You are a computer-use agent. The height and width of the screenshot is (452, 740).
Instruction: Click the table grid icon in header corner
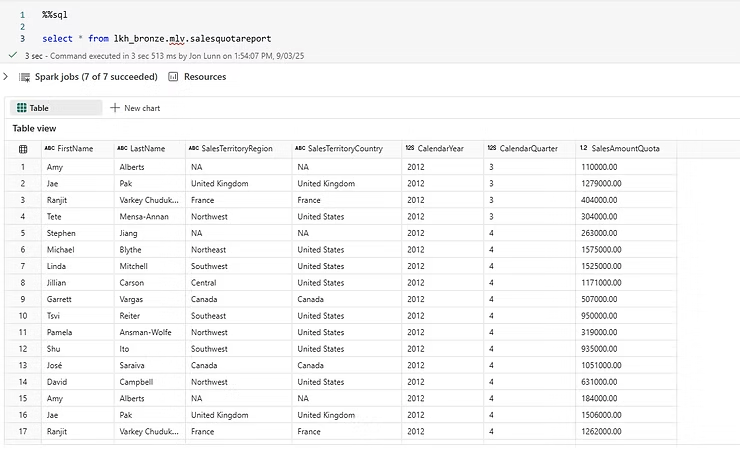click(x=23, y=149)
